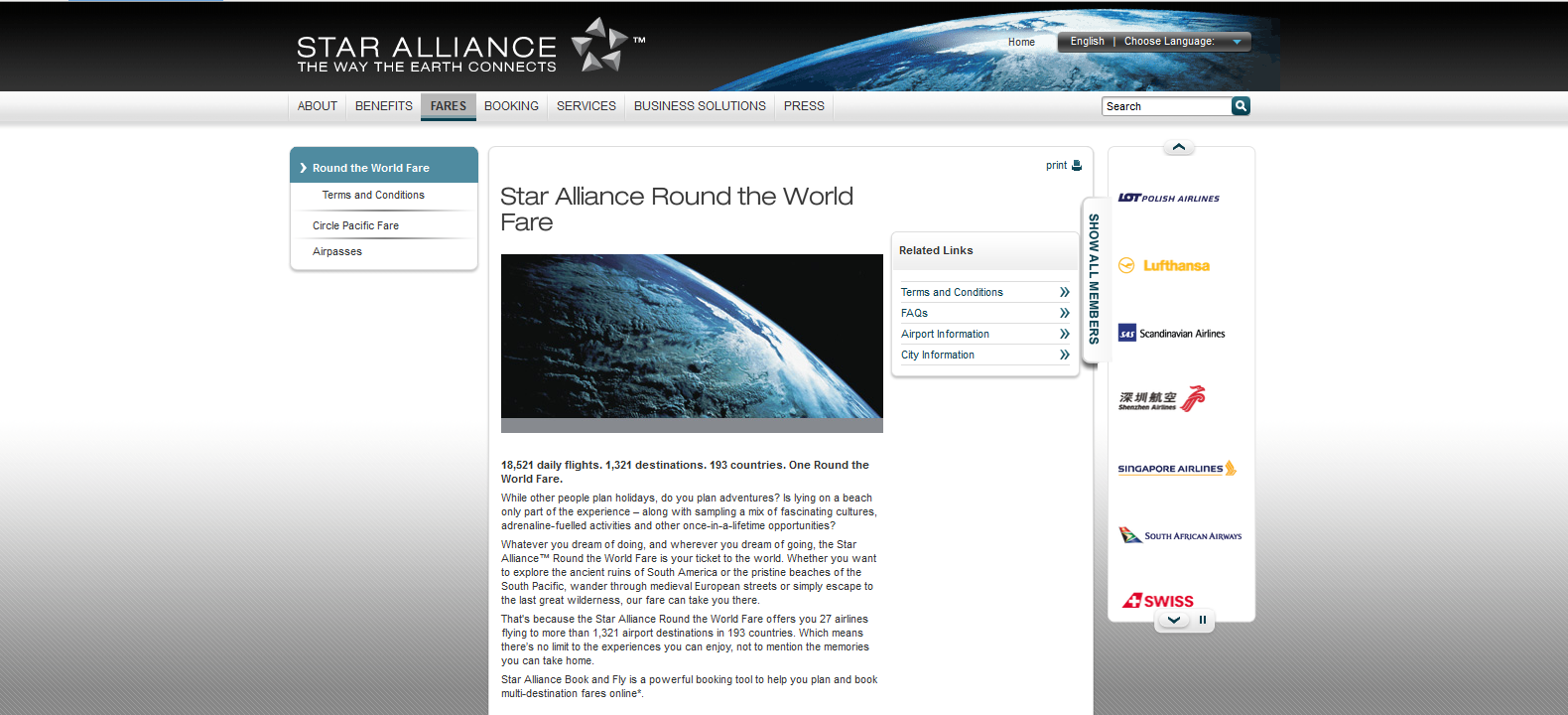Screen dimensions: 1568x715
Task: Click arrow beside City Information link
Action: [x=1065, y=355]
